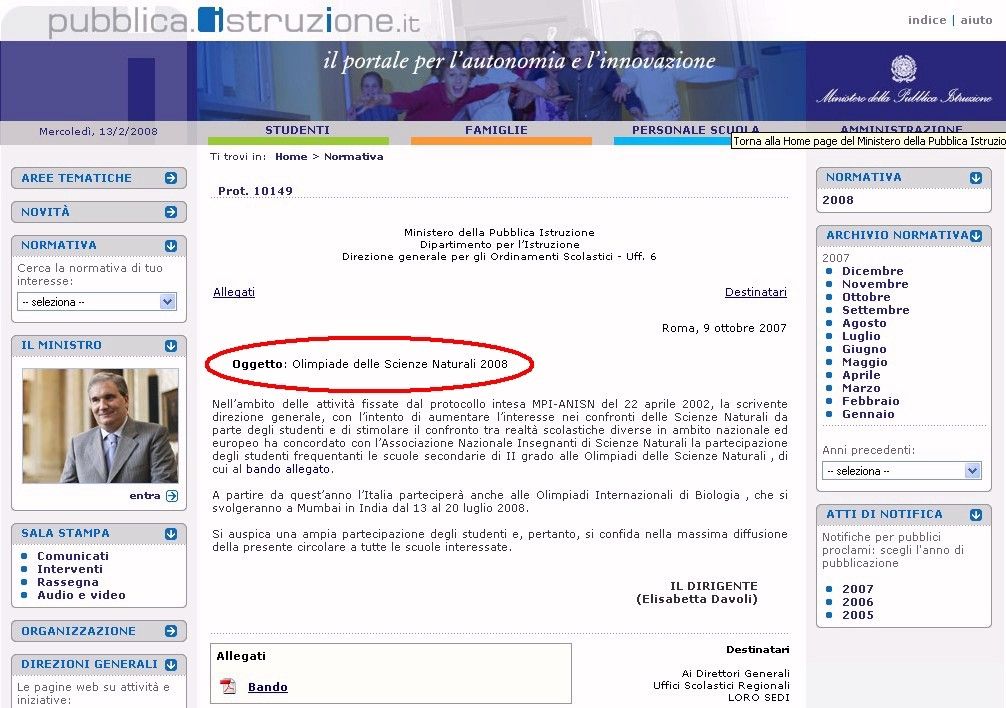The image size is (1006, 708).
Task: Open the Aree Tematiche section heading
Action: pos(76,178)
